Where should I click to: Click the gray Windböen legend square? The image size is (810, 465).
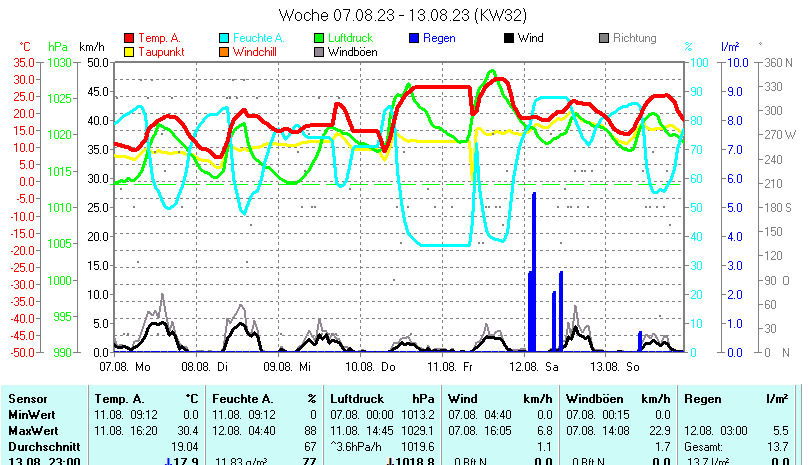click(320, 52)
